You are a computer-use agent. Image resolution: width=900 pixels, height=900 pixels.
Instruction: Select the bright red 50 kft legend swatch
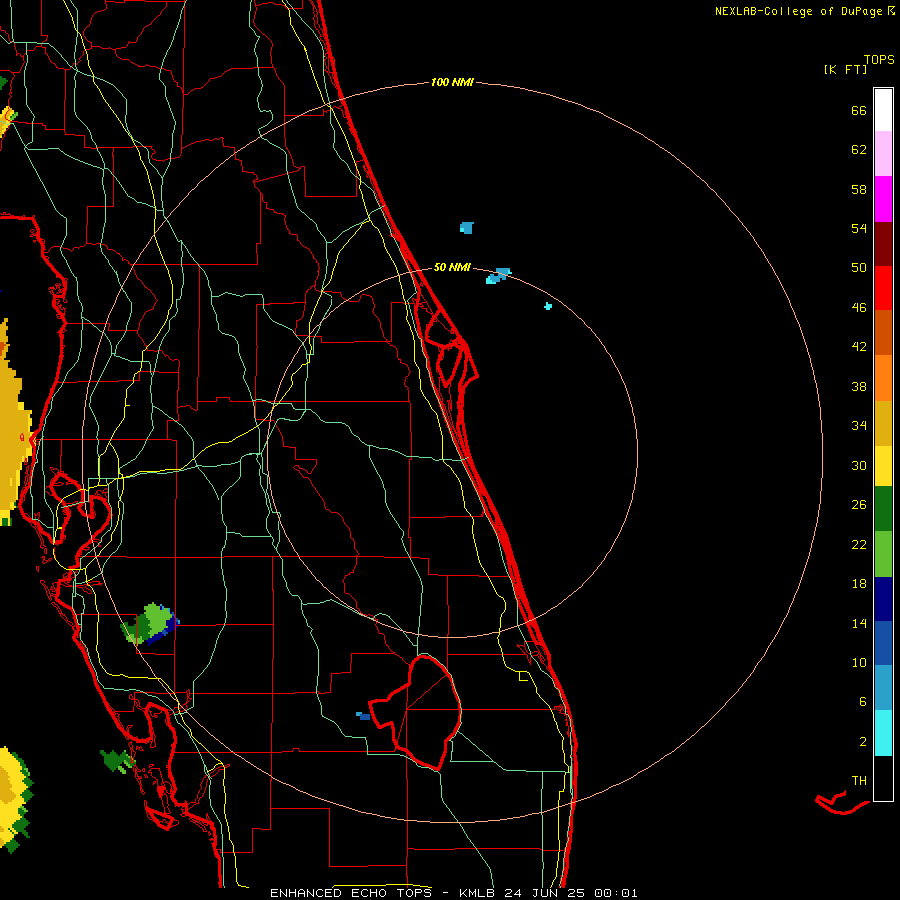click(883, 288)
